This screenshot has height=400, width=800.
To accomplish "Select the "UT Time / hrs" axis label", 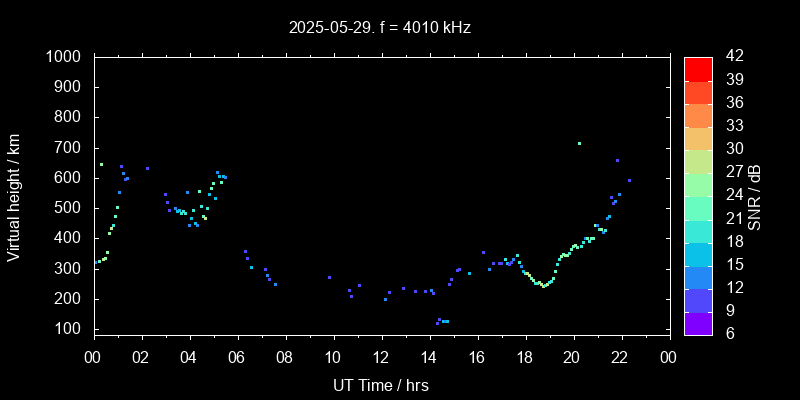I will click(380, 384).
